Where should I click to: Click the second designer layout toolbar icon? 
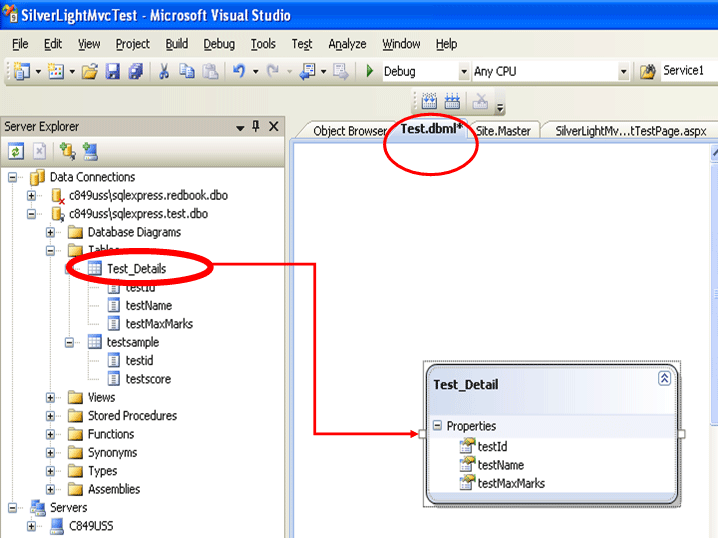(452, 101)
